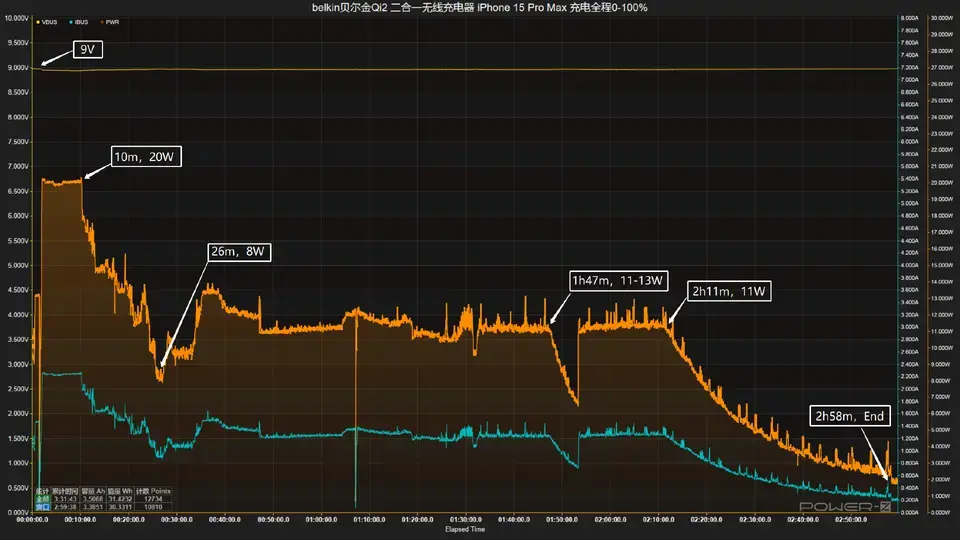
Task: Click the 能量 Wh column header
Action: pos(120,491)
